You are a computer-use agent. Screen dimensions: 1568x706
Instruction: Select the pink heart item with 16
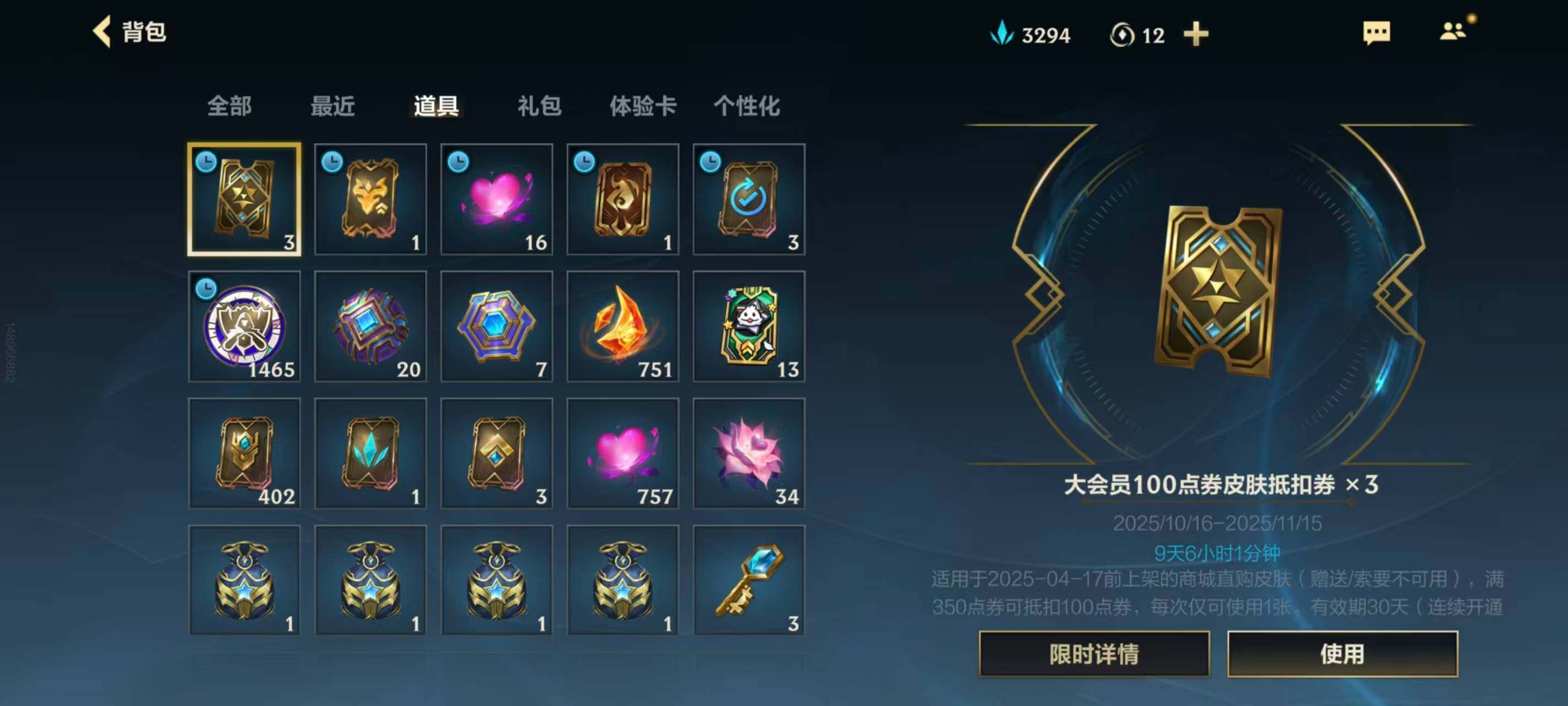[497, 199]
